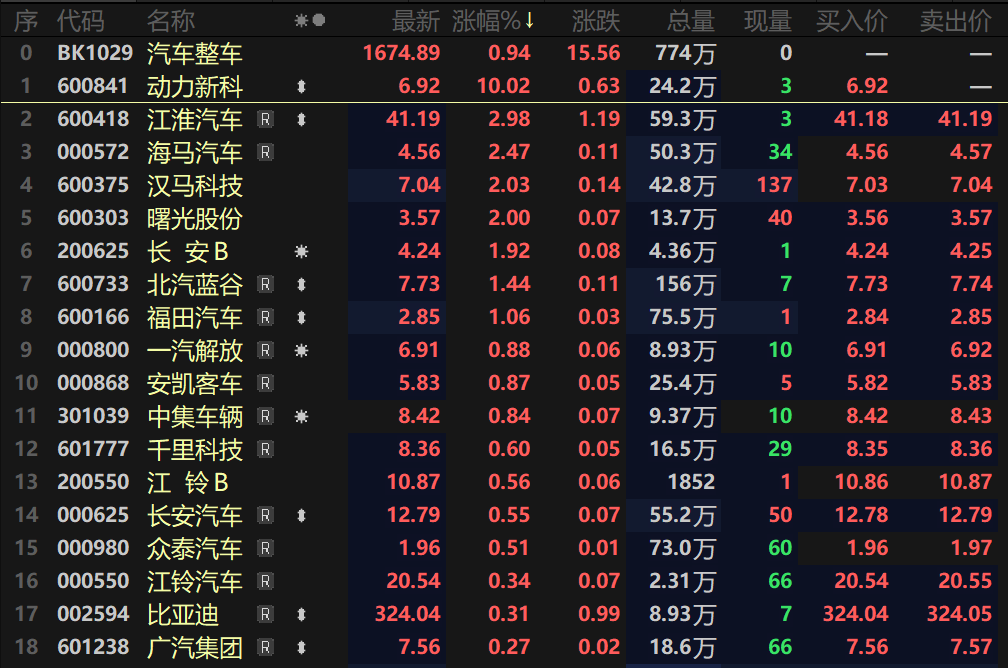Screen dimensions: 1008x668
Task: Click the burst marker icon beside 一汽解放
Action: click(x=301, y=351)
